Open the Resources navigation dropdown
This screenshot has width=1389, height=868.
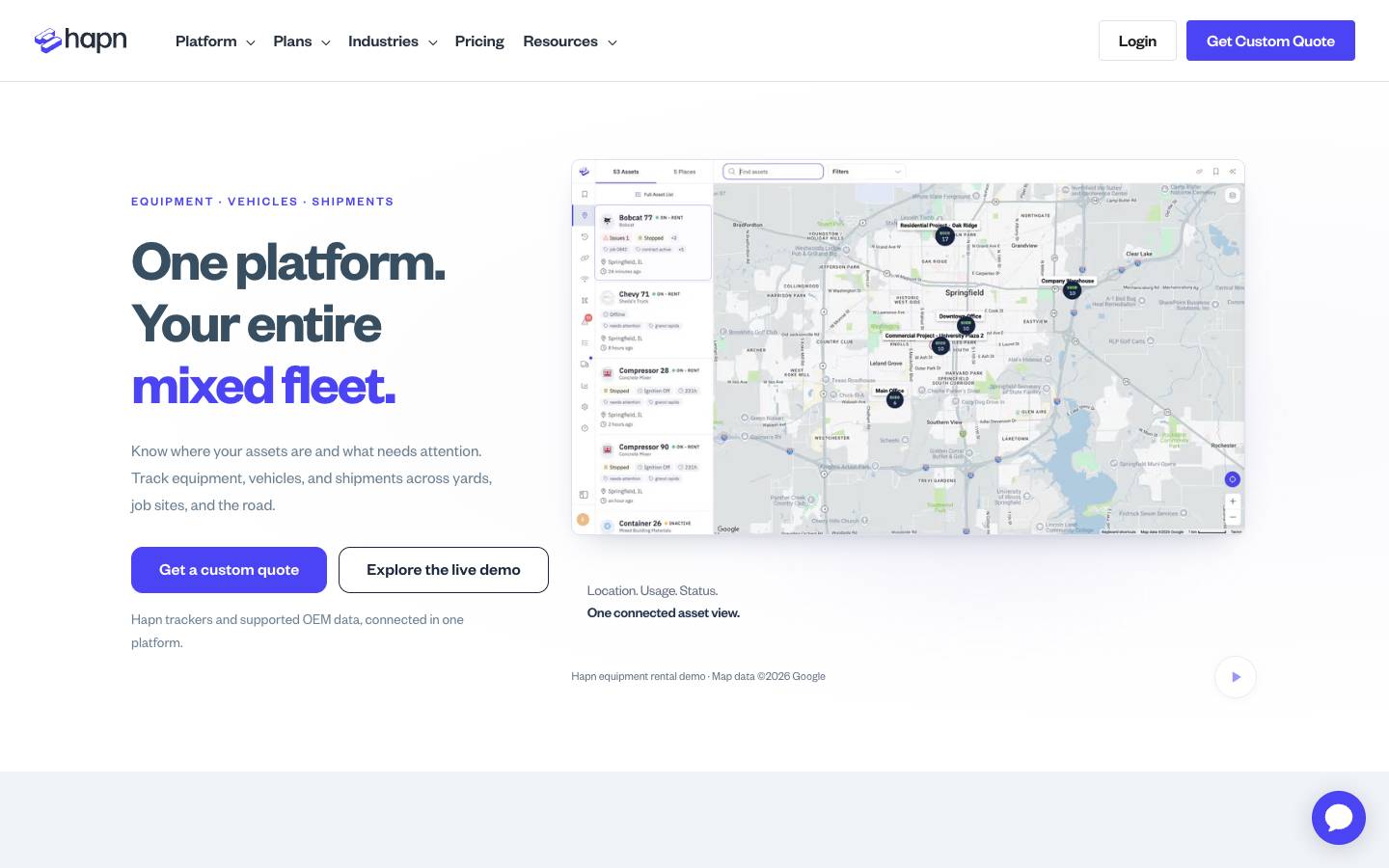pyautogui.click(x=570, y=41)
